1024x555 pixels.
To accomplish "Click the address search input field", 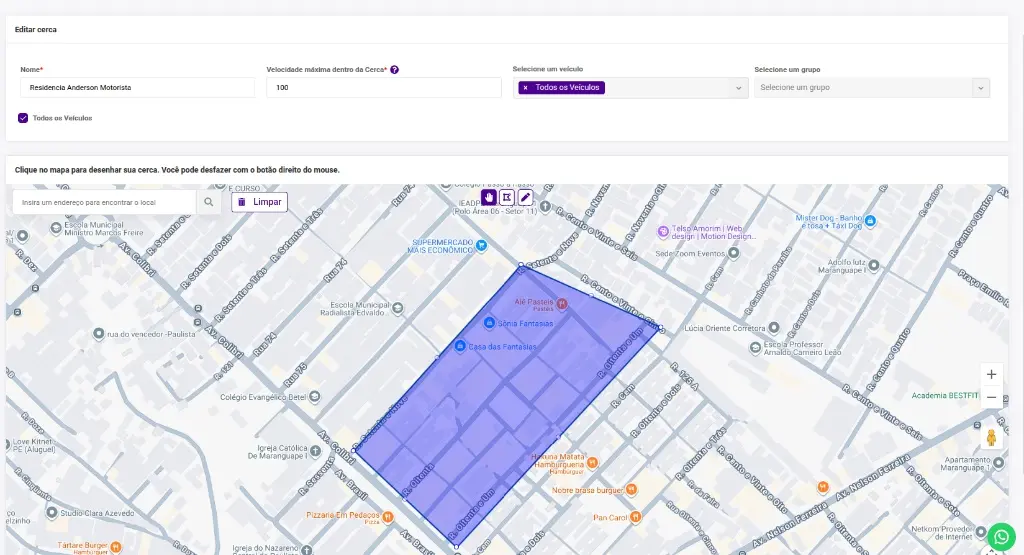I will (104, 202).
